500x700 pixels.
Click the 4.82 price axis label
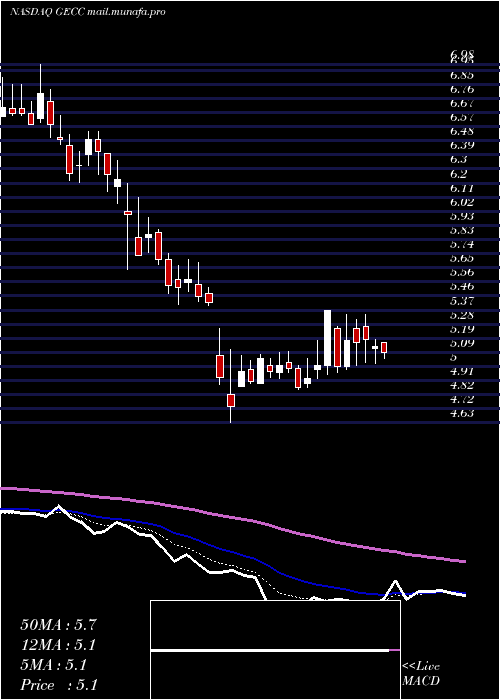coord(462,385)
